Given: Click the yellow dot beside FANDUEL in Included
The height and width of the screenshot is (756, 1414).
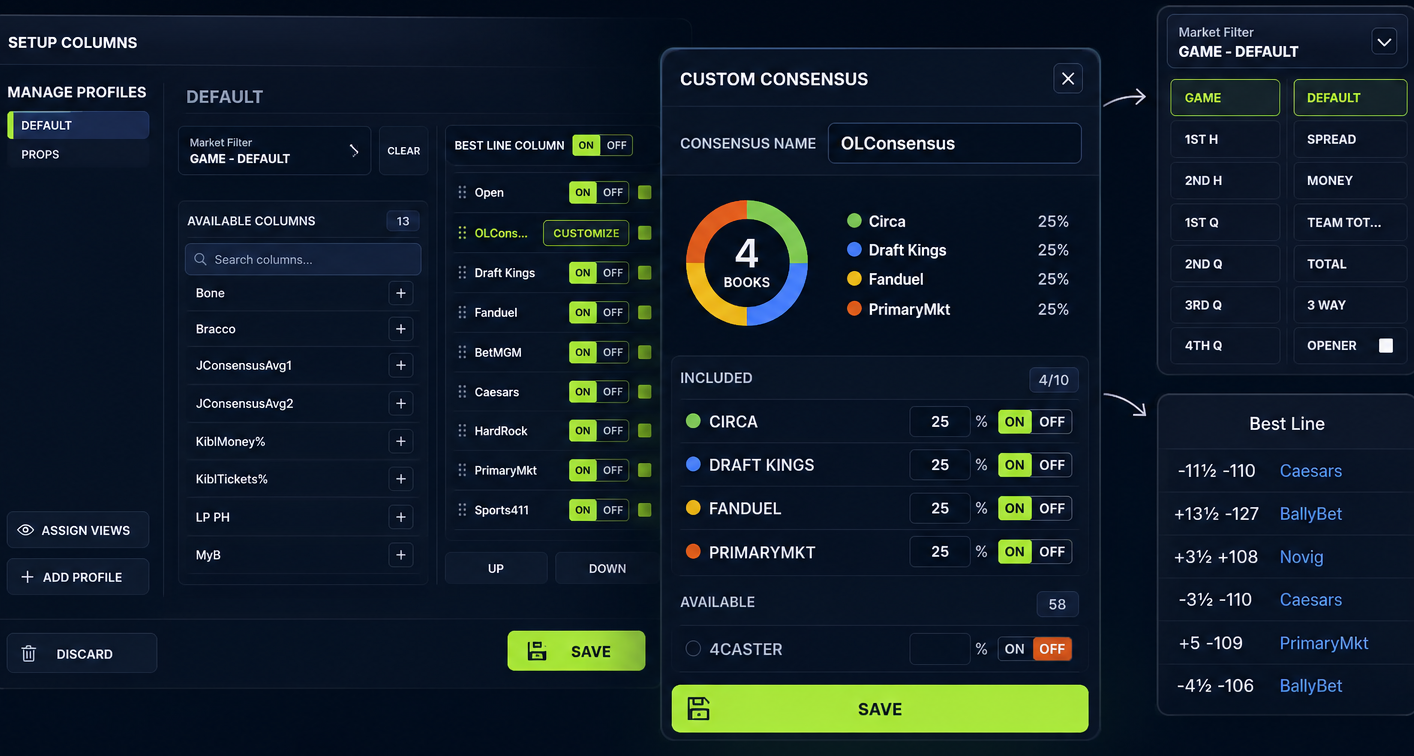Looking at the screenshot, I should 693,508.
